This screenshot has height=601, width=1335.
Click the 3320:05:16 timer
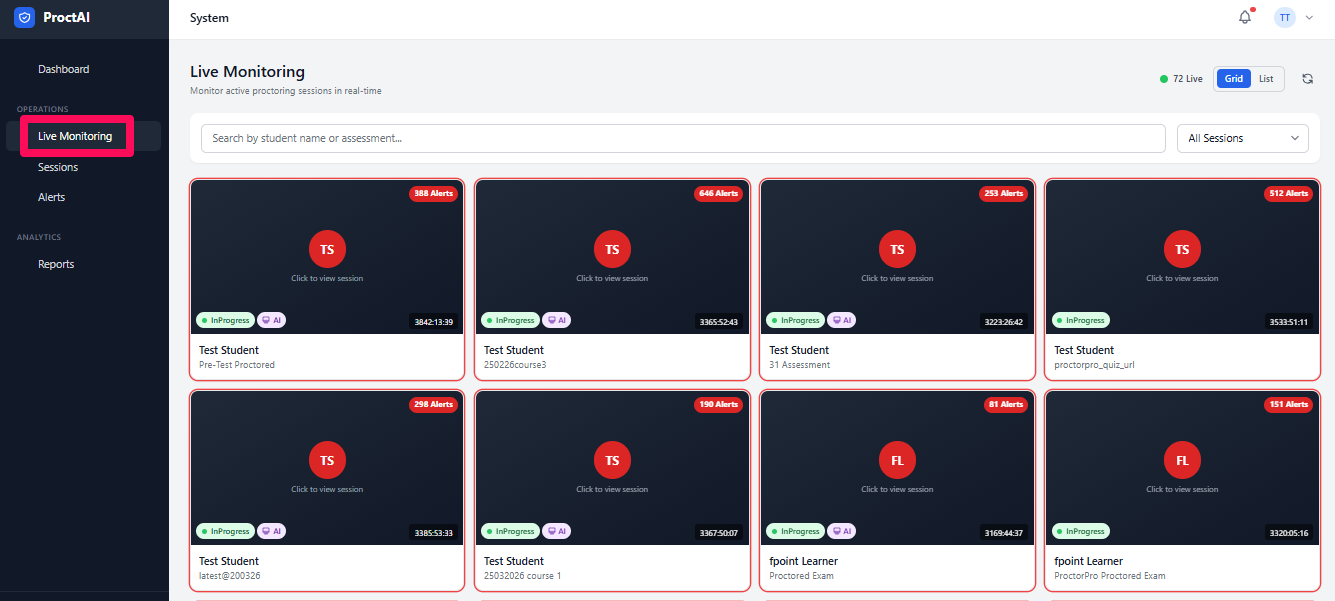coord(1289,533)
